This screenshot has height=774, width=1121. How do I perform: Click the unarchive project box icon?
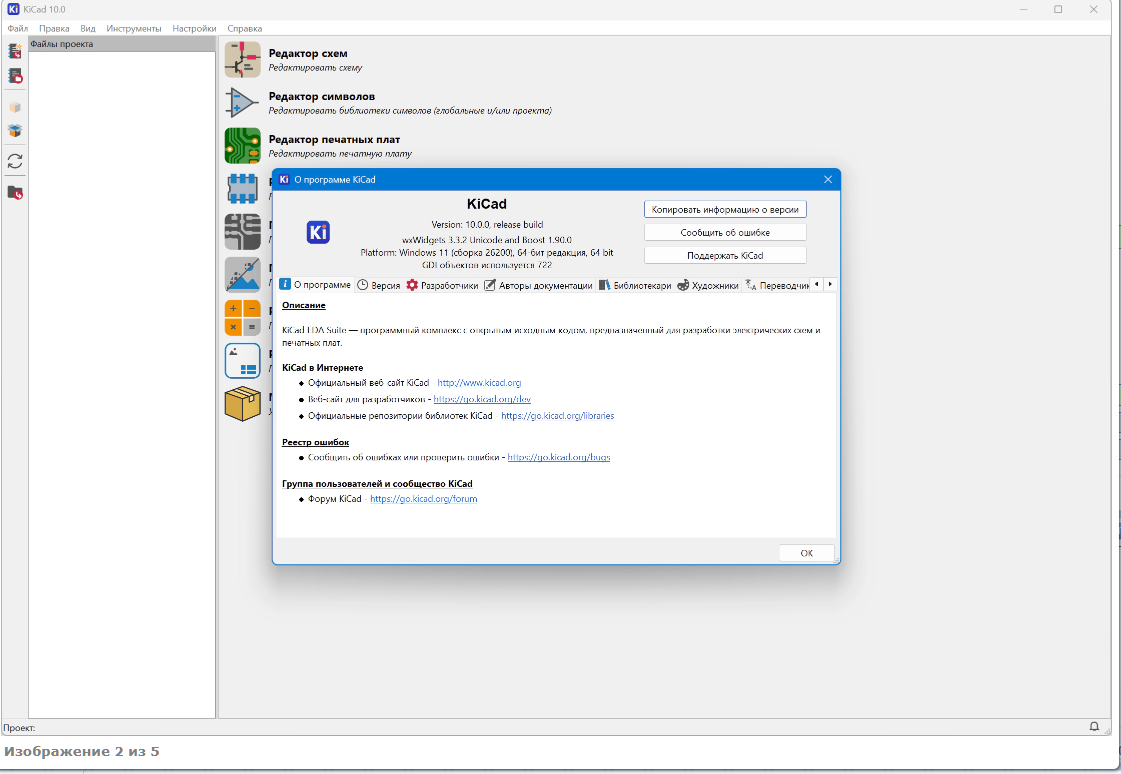coord(15,130)
